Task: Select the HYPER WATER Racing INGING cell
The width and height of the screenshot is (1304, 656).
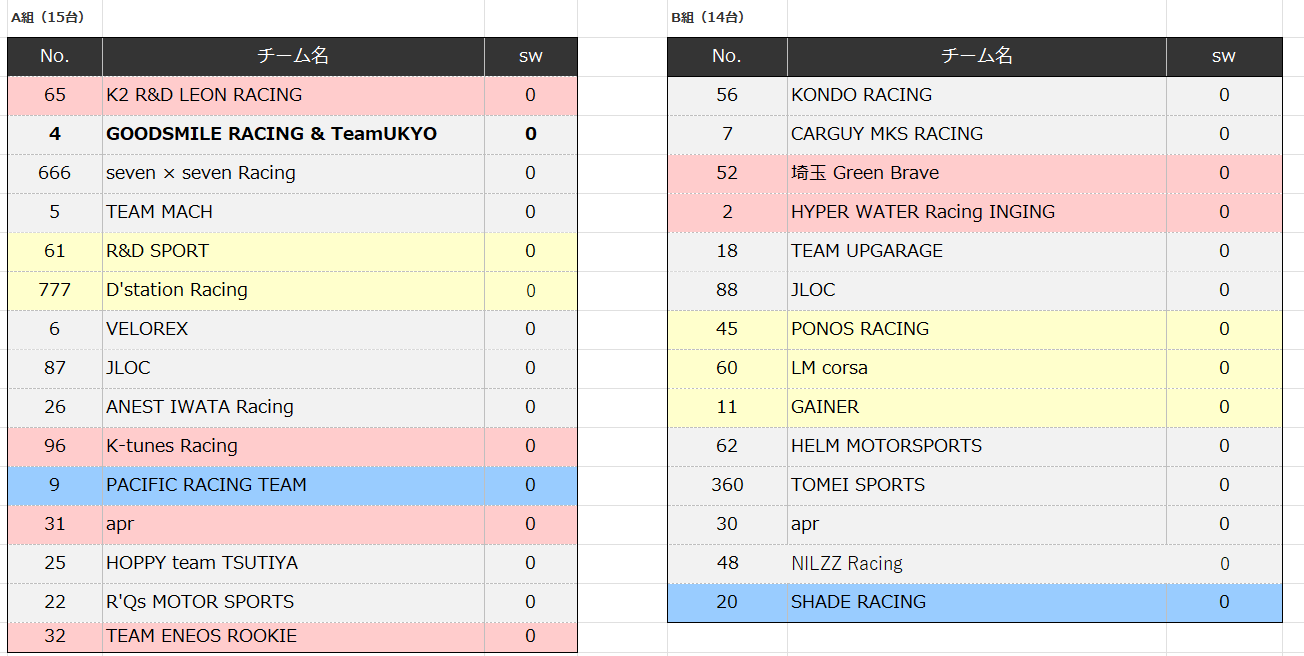Action: pos(922,212)
